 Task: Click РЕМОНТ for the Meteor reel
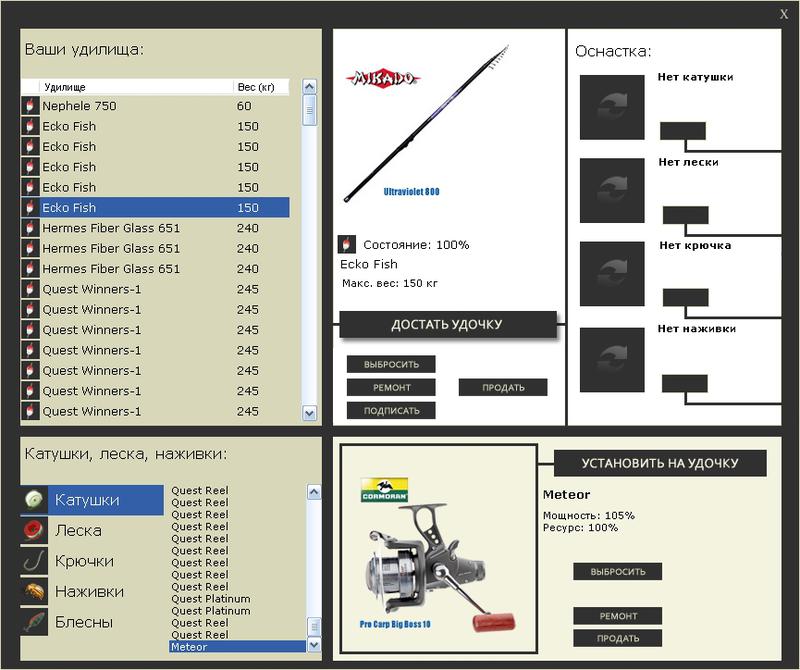click(x=618, y=616)
